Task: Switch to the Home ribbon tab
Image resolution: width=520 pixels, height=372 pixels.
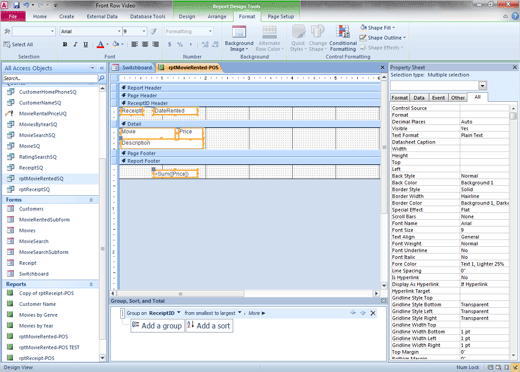Action: click(40, 16)
